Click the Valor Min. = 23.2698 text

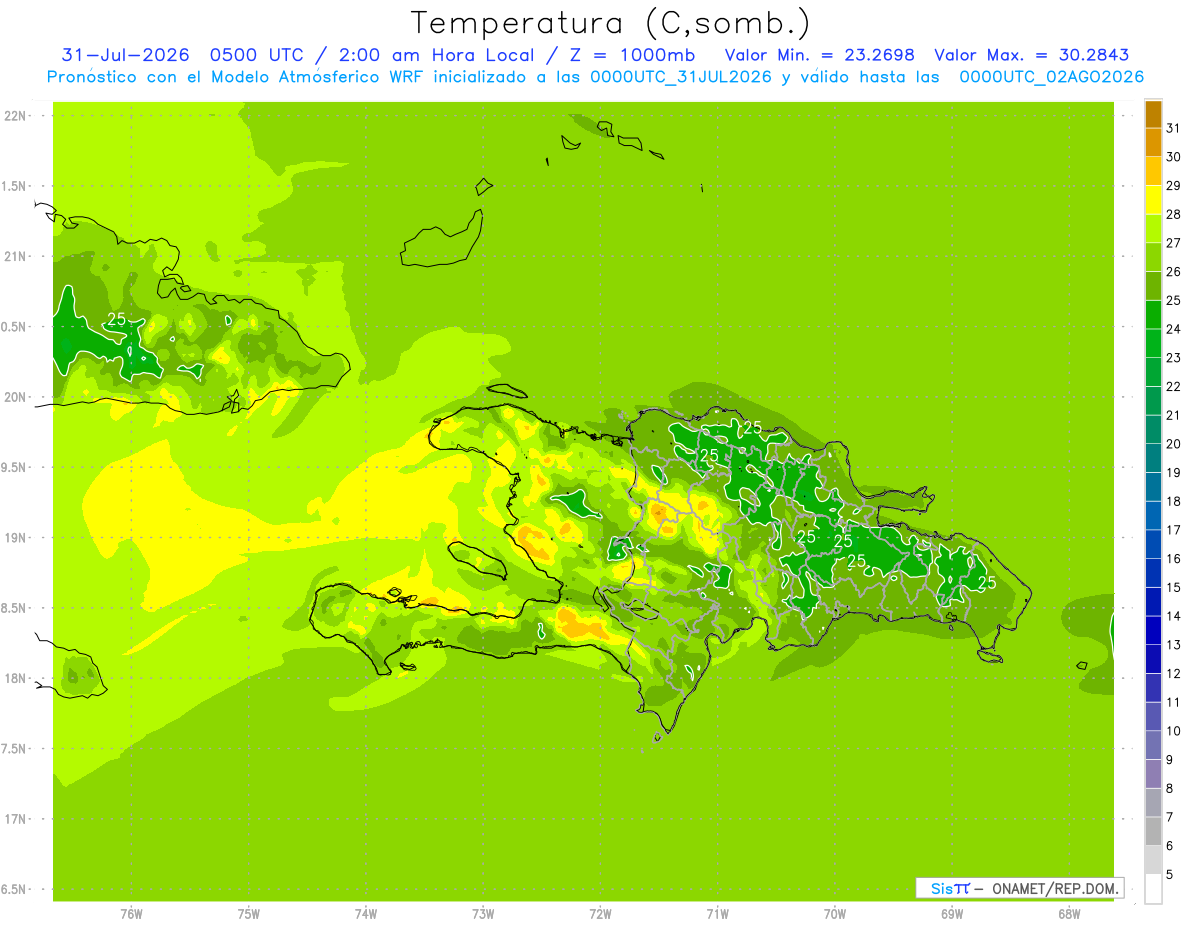point(819,55)
